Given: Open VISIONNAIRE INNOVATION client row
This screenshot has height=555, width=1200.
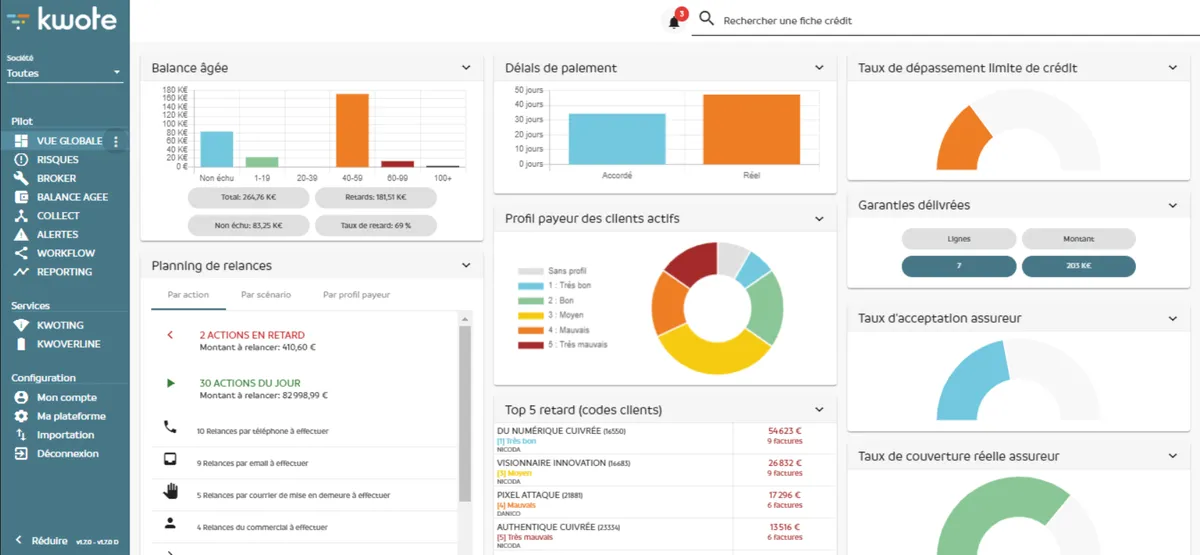Looking at the screenshot, I should coord(665,469).
